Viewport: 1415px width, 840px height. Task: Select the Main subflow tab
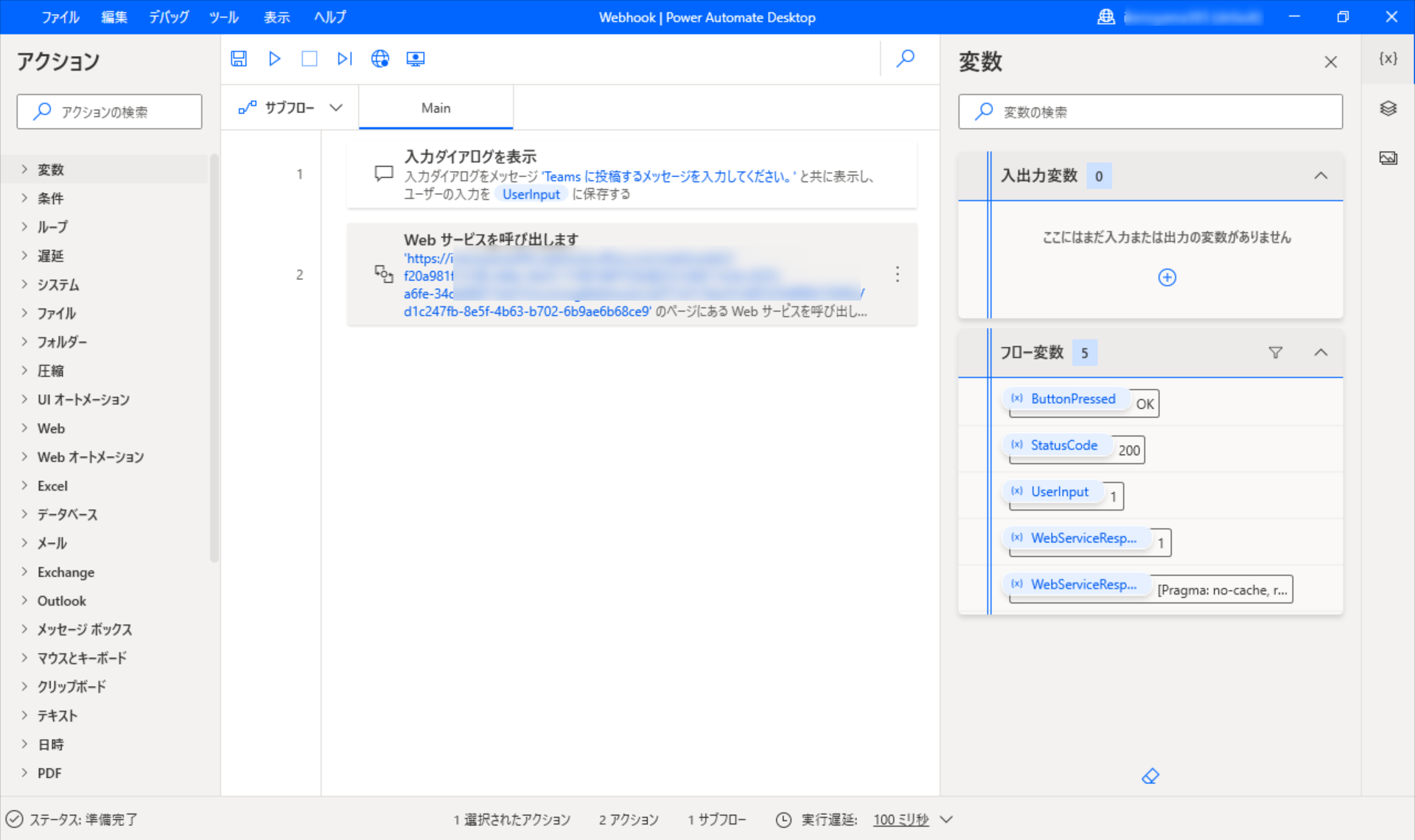click(436, 108)
